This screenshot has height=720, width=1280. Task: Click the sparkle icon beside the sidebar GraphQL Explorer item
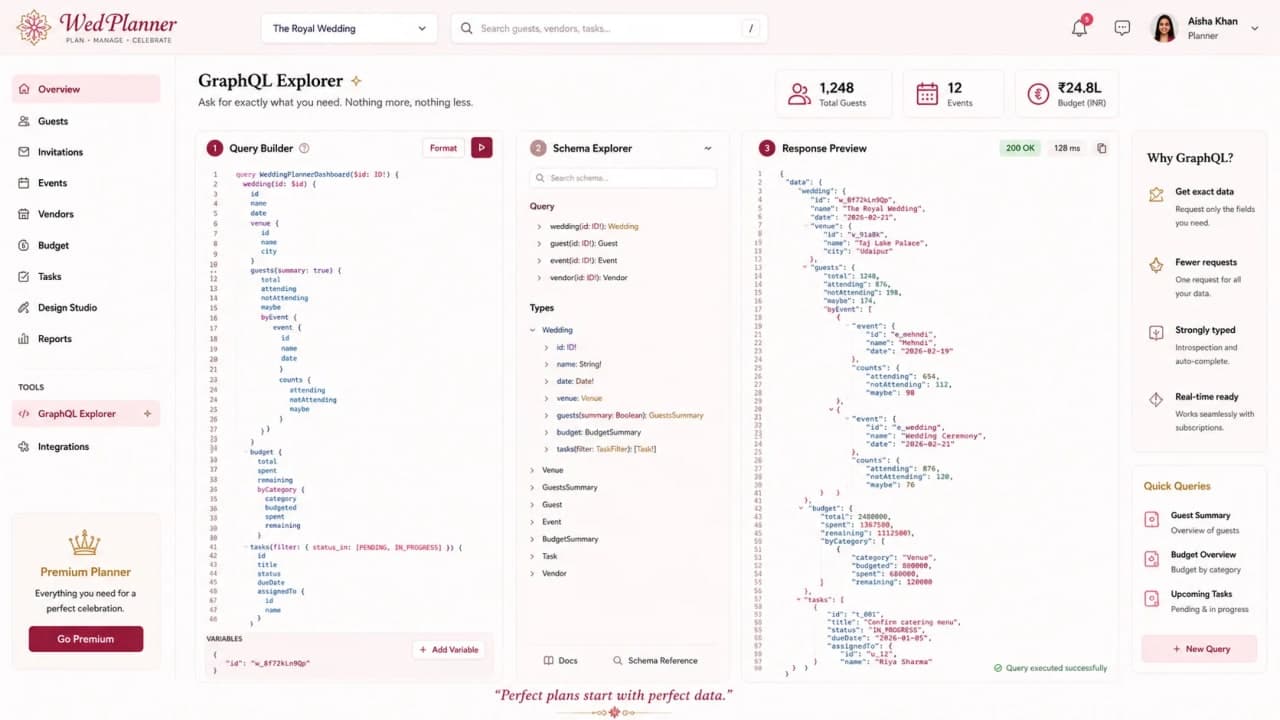[x=147, y=413]
